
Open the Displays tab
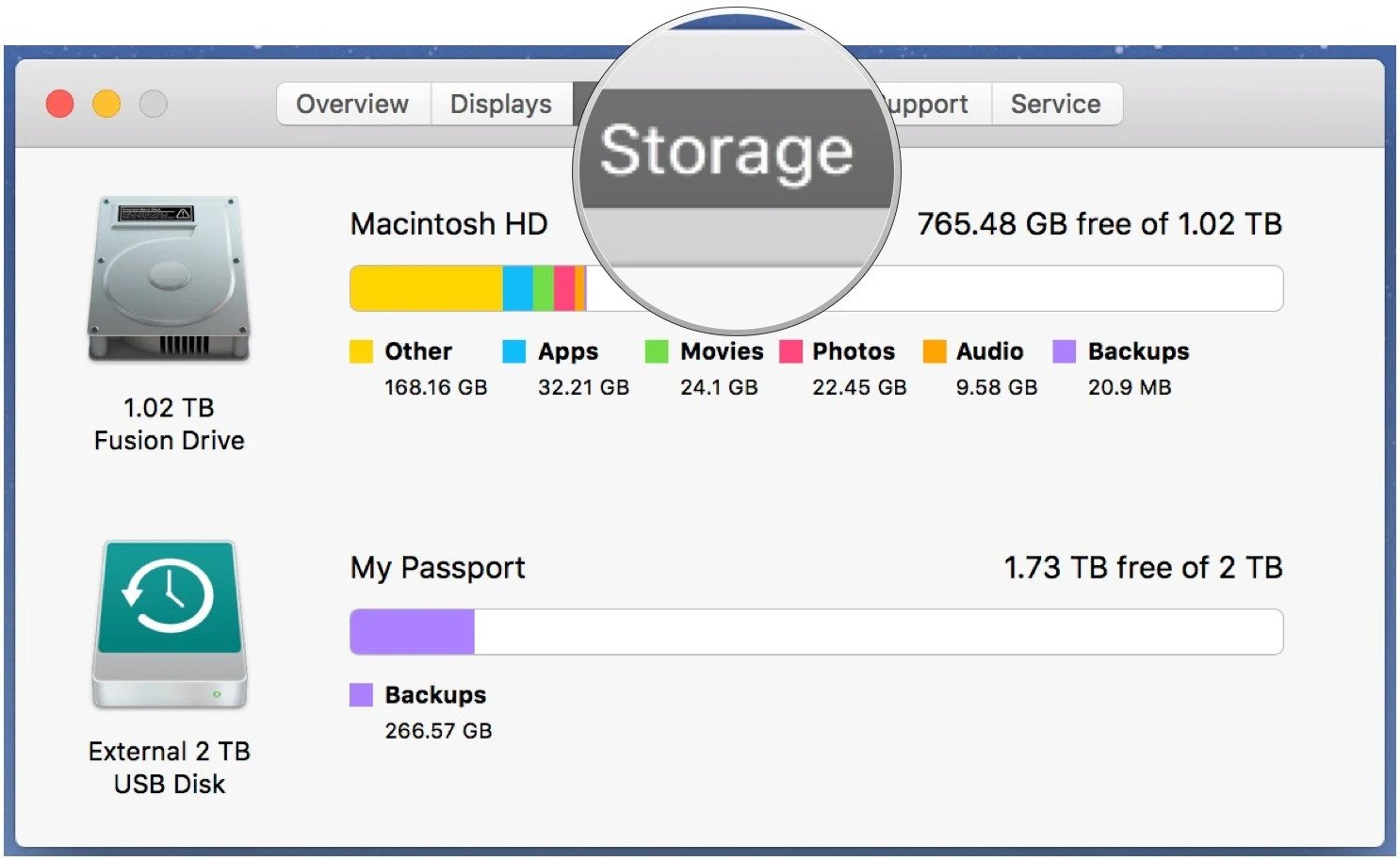click(x=500, y=104)
